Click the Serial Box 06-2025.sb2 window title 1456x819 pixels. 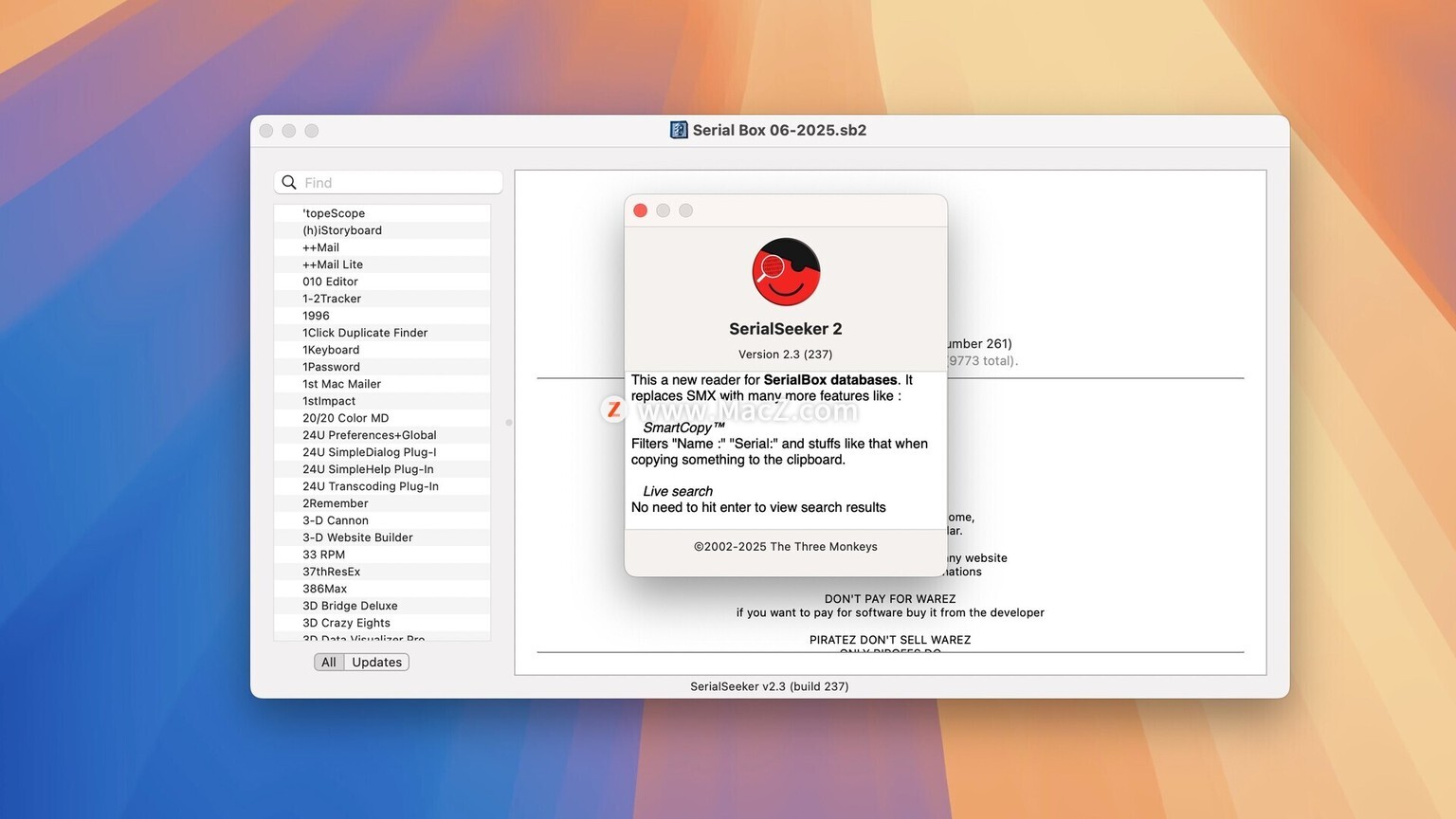(x=779, y=130)
